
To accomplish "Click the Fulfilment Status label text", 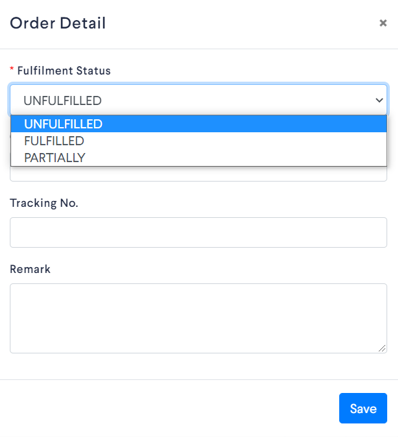I will pos(64,71).
